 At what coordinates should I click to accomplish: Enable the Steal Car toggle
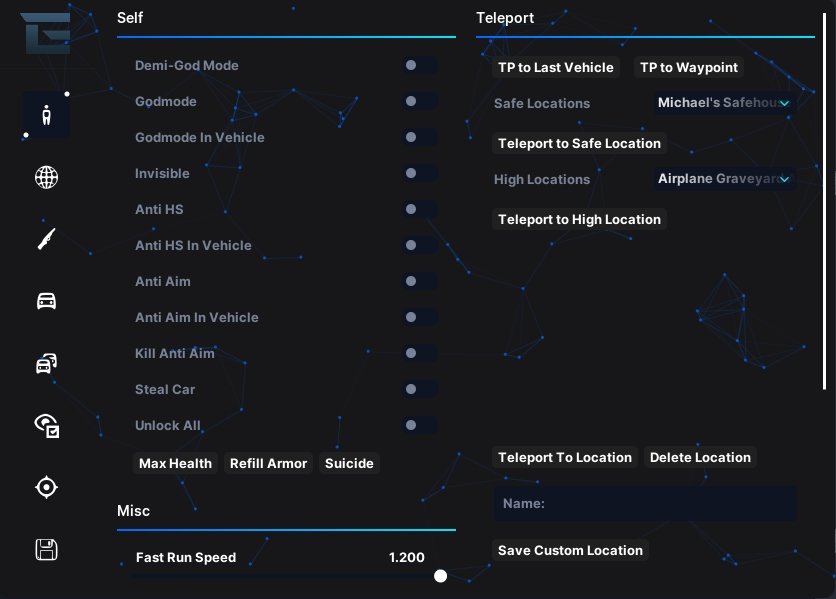click(420, 389)
